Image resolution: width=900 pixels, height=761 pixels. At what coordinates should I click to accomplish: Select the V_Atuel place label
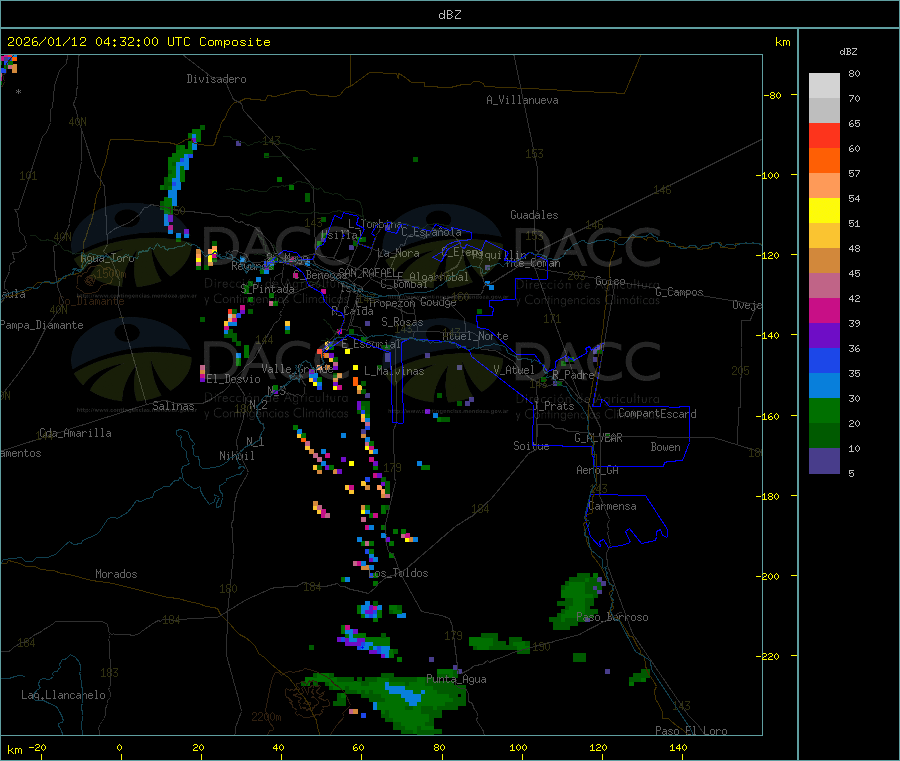[514, 370]
